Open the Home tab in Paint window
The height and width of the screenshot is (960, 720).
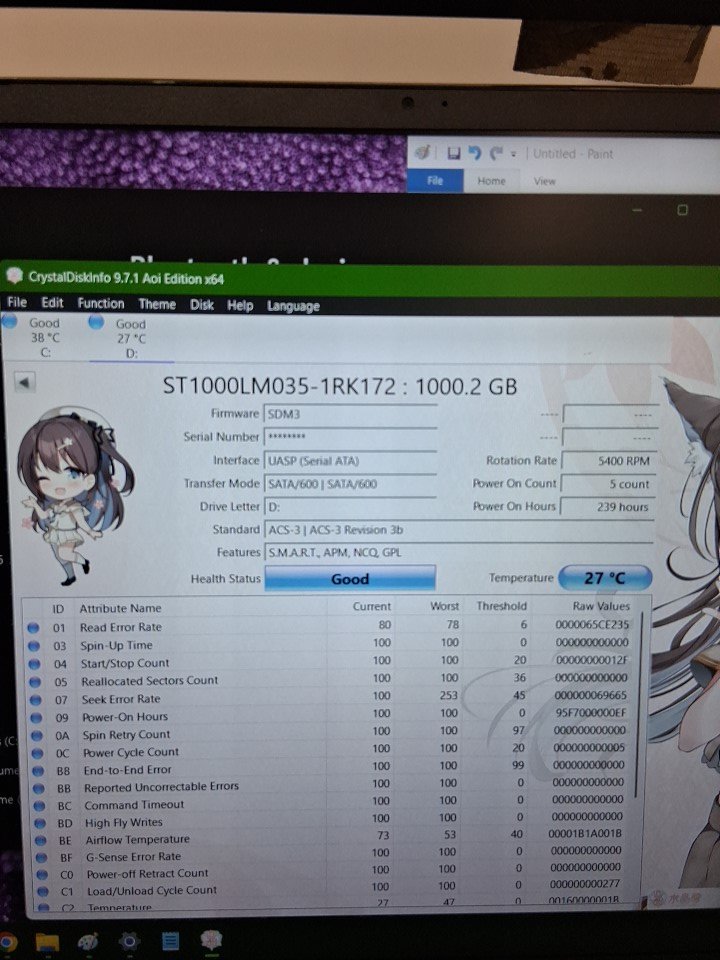tap(491, 181)
